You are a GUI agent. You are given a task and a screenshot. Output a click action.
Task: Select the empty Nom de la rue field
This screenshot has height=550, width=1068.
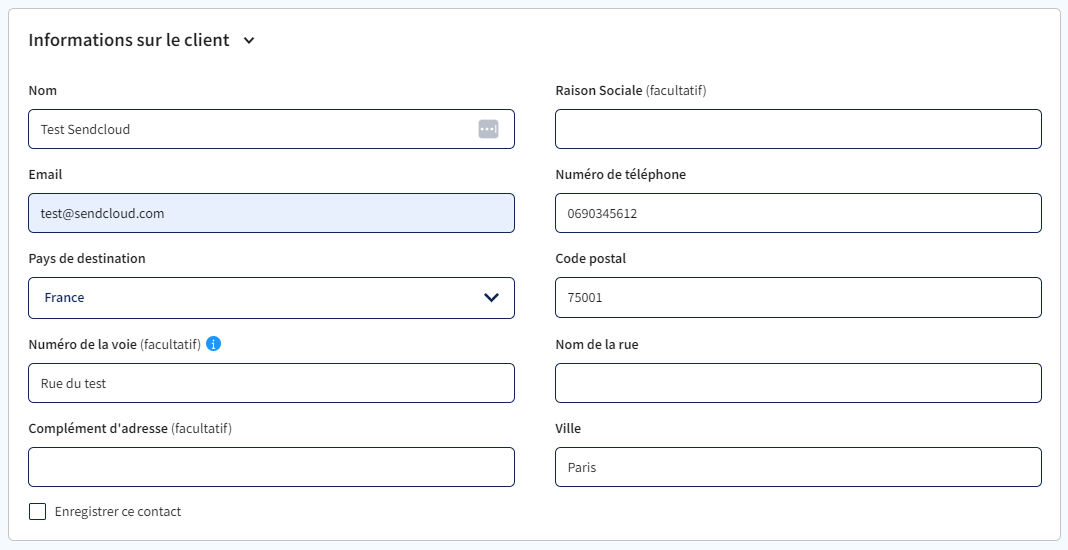click(x=798, y=383)
